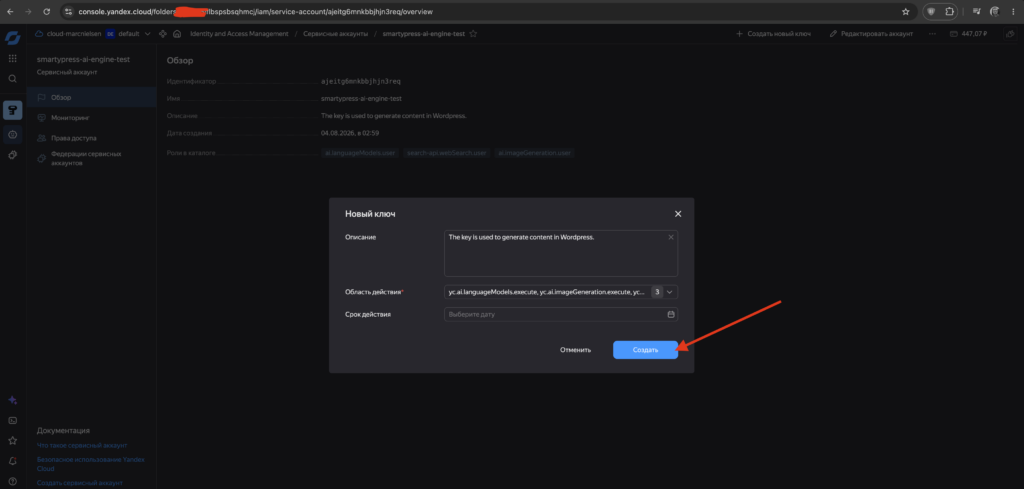Screen dimensions: 1024x489
Task: Click Создать новый ключ in header
Action: click(773, 33)
